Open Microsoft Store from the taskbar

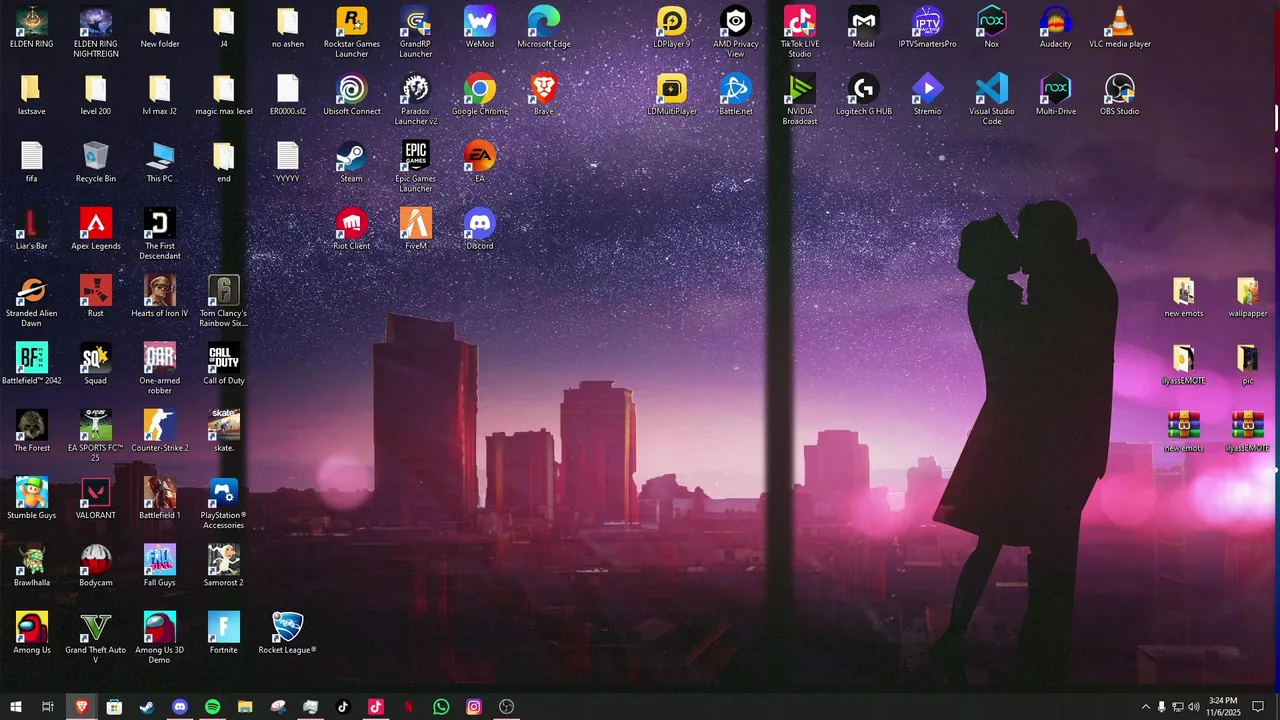pos(114,707)
